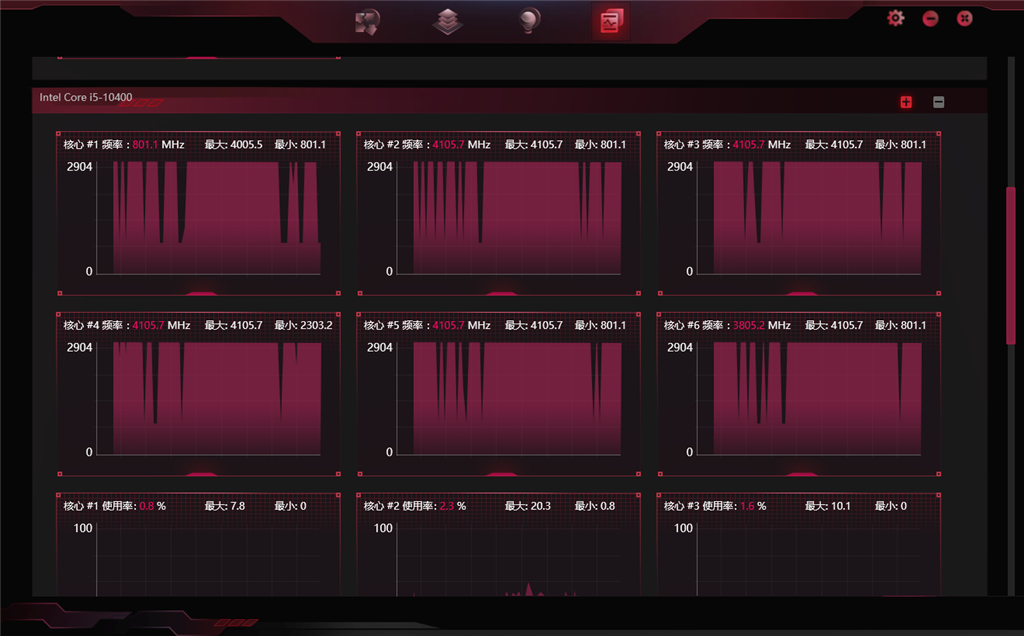Open the settings gear icon
The width and height of the screenshot is (1024, 636).
(895, 17)
